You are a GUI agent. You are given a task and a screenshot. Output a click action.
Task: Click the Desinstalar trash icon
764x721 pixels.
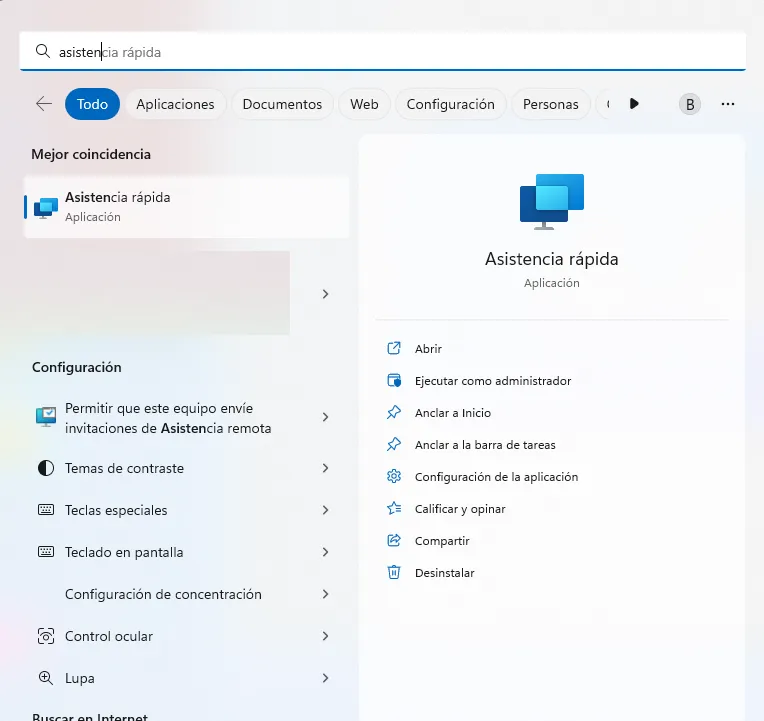394,573
